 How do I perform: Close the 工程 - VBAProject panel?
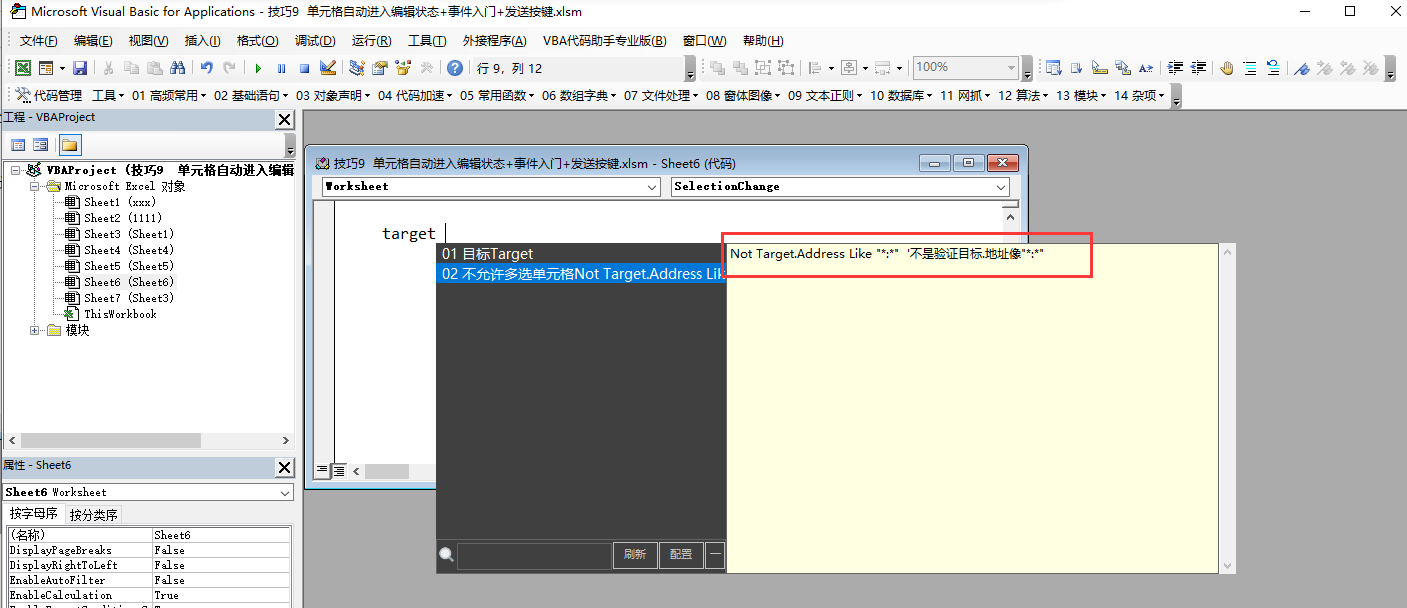pyautogui.click(x=285, y=120)
